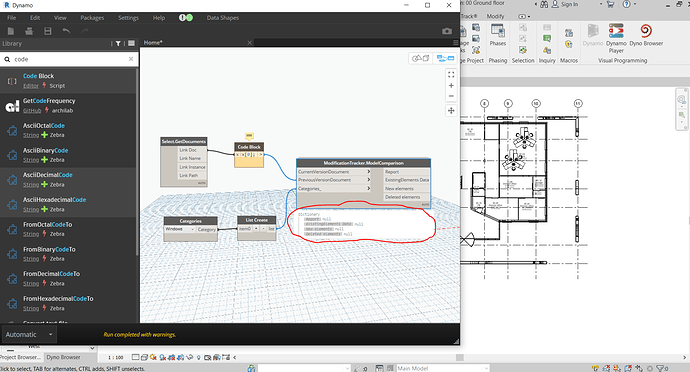Open Autodesk app store cart icon
Screen dimensions: 690x372
pyautogui.click(x=610, y=4)
